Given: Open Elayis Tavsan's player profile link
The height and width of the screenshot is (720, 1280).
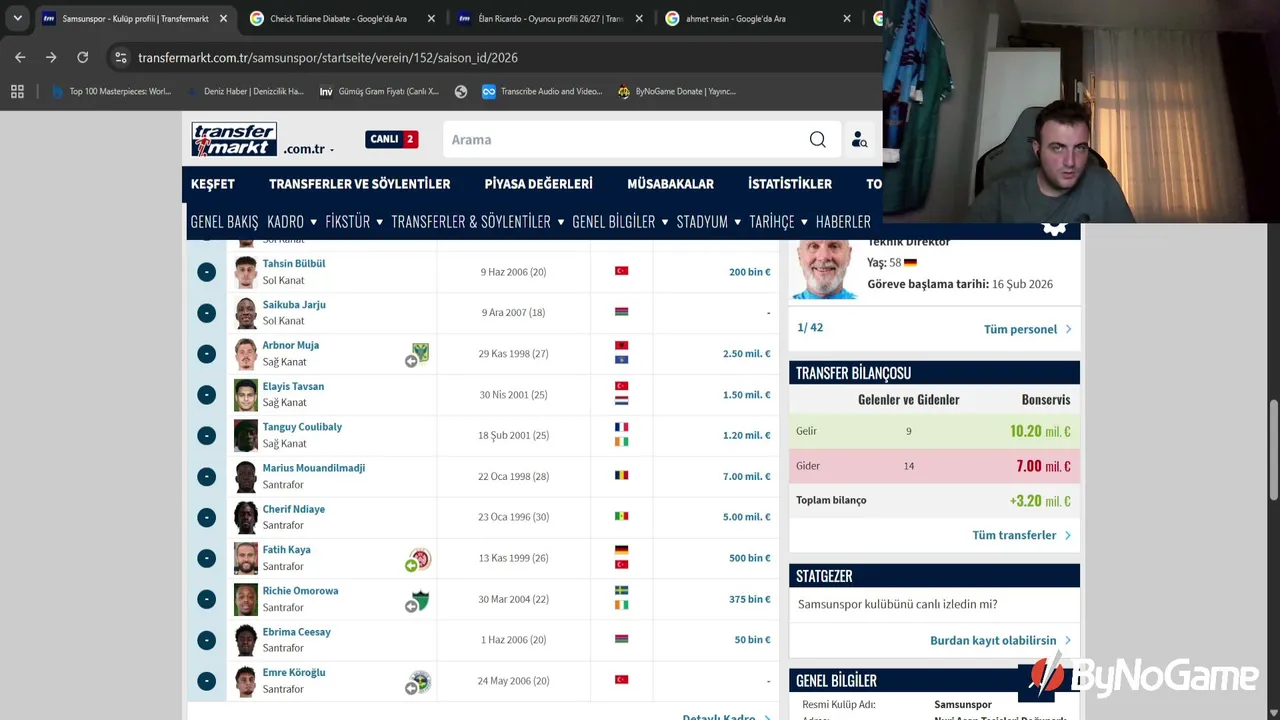Looking at the screenshot, I should pos(293,386).
